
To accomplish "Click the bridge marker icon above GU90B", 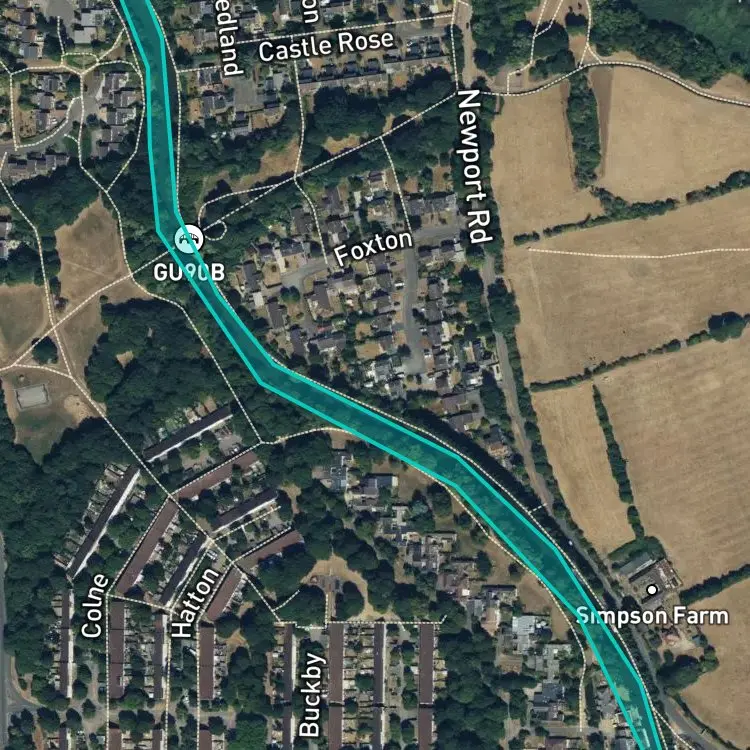I will (x=188, y=239).
